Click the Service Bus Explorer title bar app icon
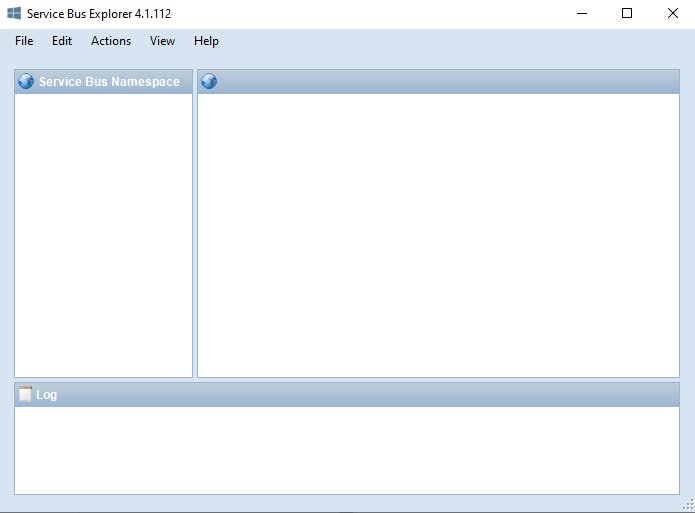Viewport: 695px width, 513px height. coord(14,14)
